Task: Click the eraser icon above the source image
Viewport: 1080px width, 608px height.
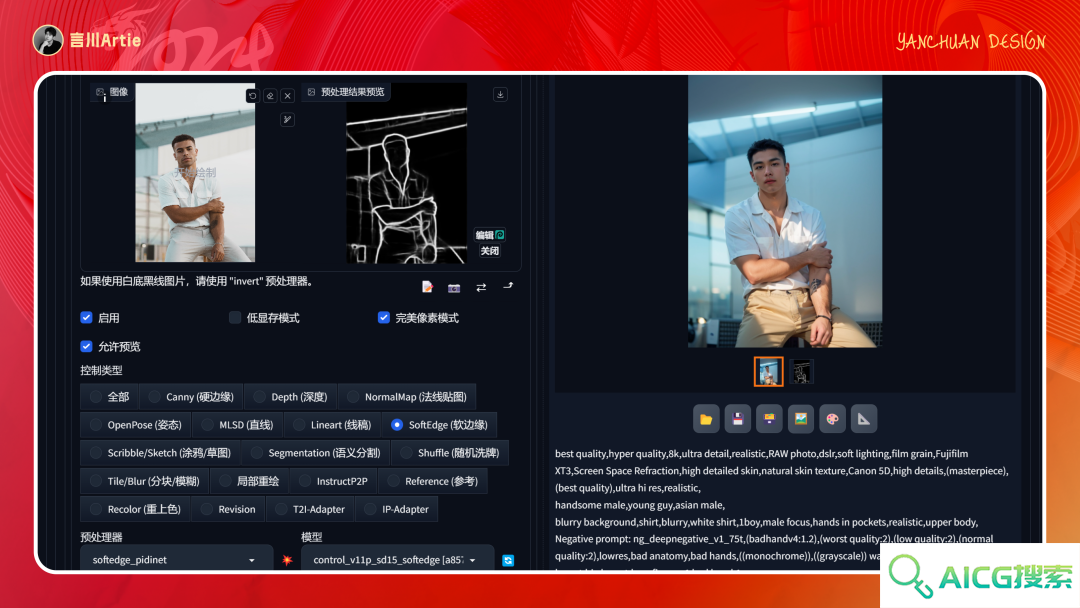Action: tap(270, 96)
